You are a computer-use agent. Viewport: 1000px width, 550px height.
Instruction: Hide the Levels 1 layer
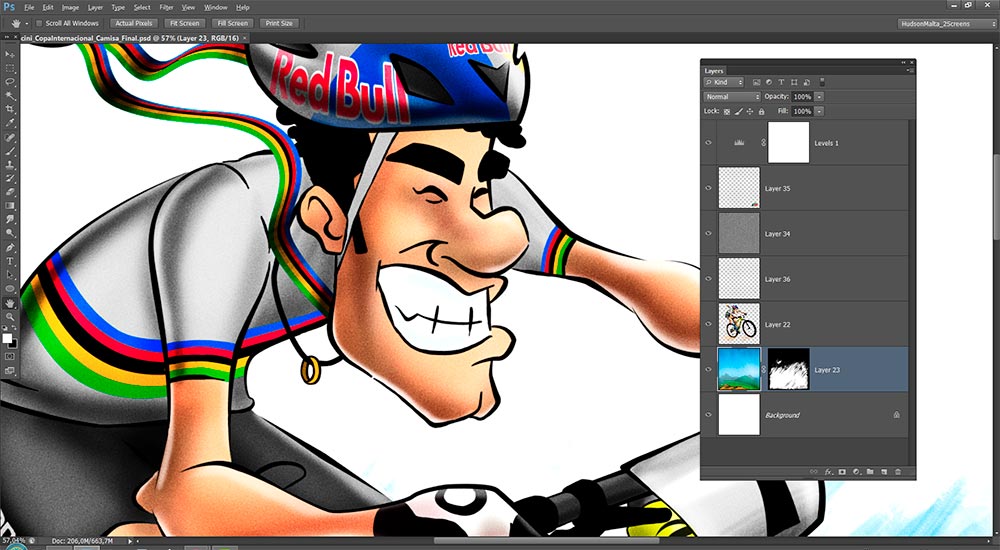pos(708,143)
